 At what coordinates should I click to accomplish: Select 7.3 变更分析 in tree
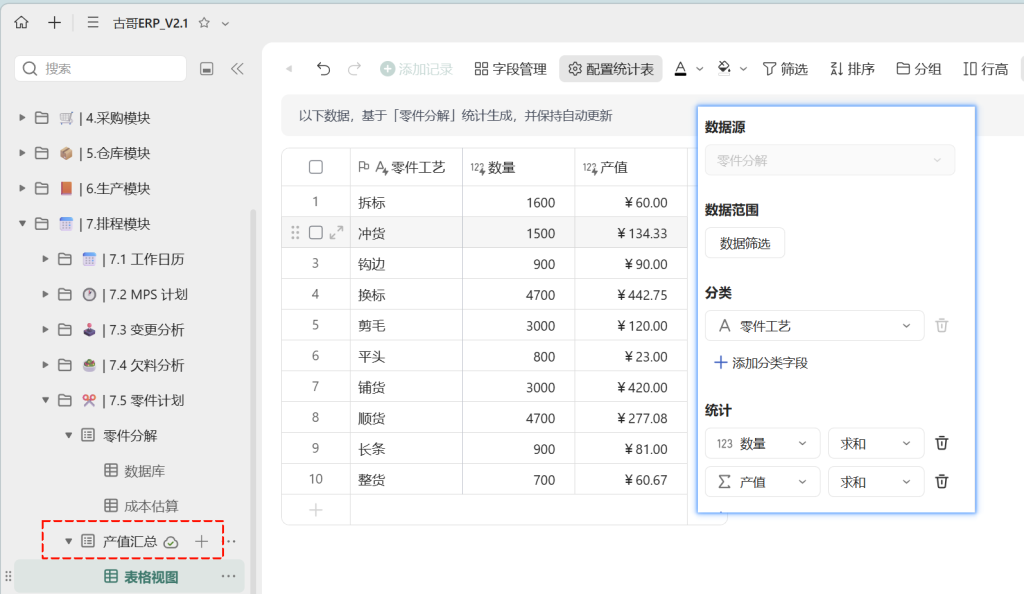coord(146,330)
